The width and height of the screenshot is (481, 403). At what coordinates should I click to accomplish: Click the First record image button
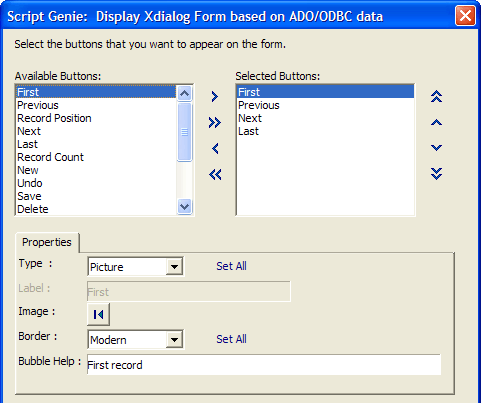click(x=98, y=314)
